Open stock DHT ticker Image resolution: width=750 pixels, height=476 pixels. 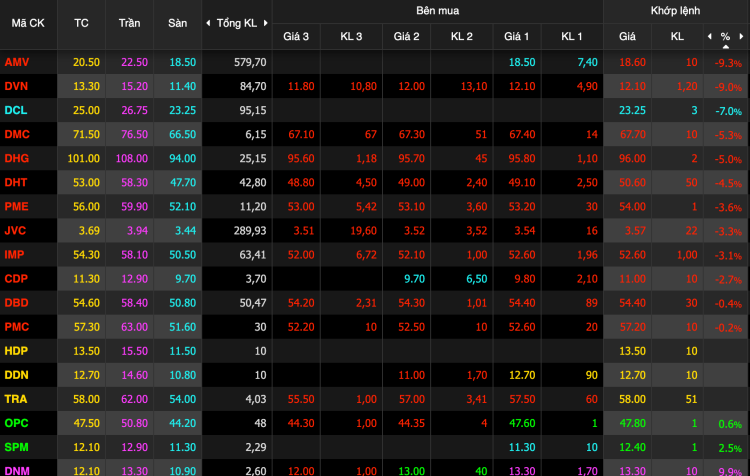pyautogui.click(x=16, y=182)
